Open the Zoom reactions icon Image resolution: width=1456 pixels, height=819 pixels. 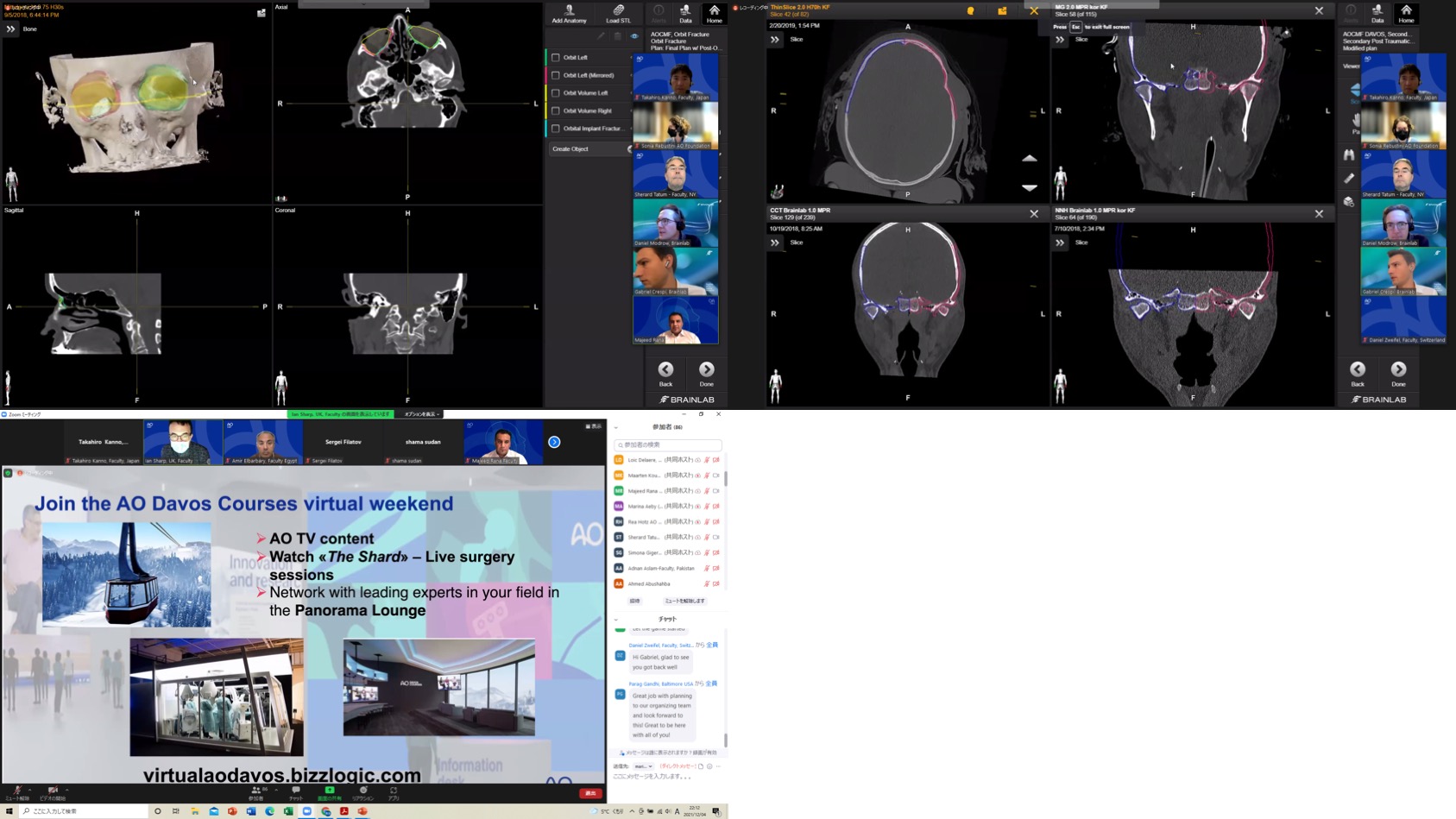pyautogui.click(x=363, y=791)
